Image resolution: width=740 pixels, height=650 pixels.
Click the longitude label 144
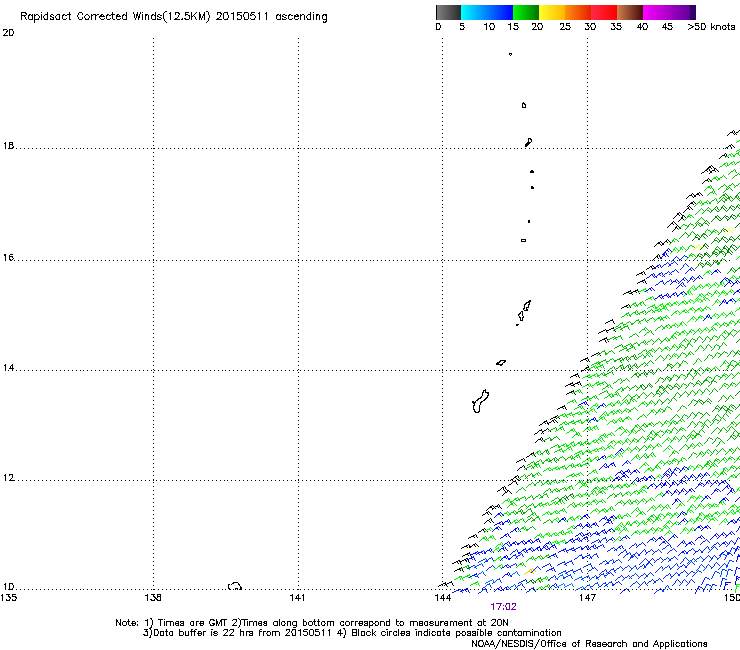pos(442,598)
